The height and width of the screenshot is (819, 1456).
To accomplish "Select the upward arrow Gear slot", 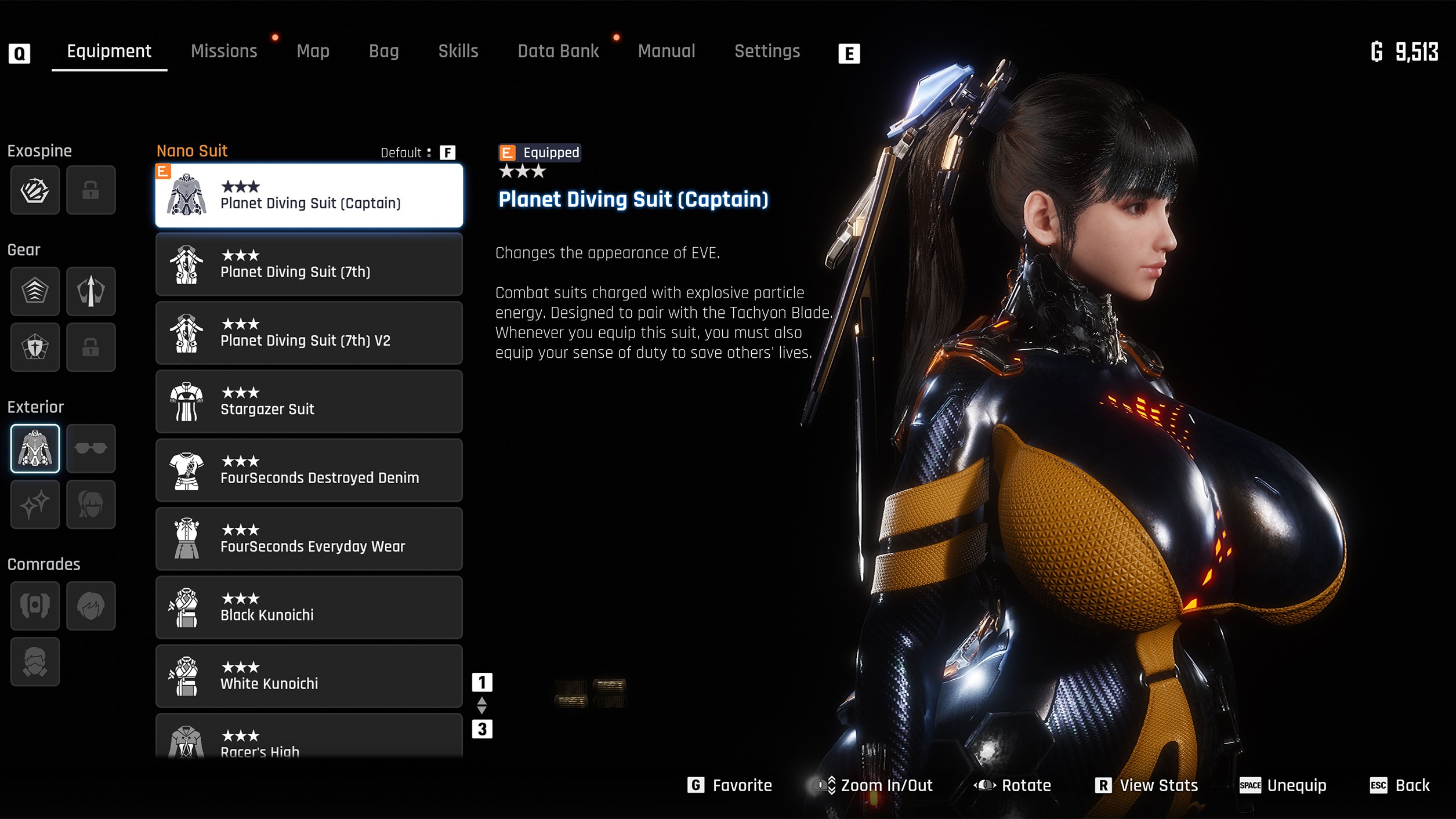I will [x=90, y=291].
